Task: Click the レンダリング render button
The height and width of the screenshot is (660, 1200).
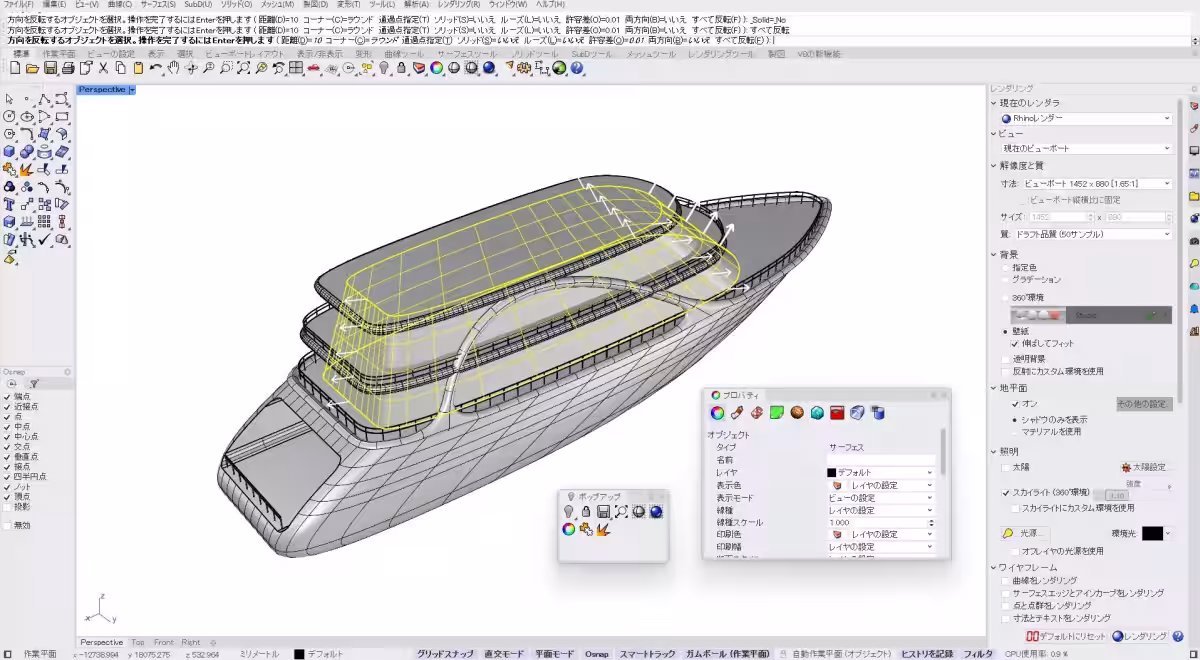Action: [x=1139, y=636]
